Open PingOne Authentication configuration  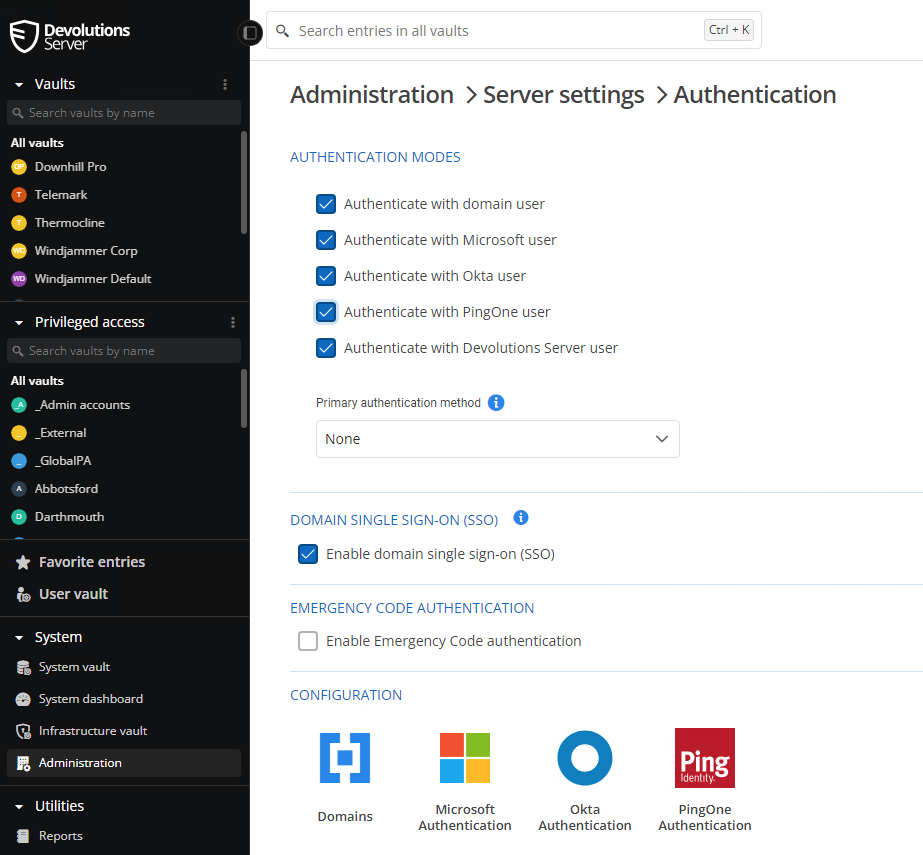[705, 780]
